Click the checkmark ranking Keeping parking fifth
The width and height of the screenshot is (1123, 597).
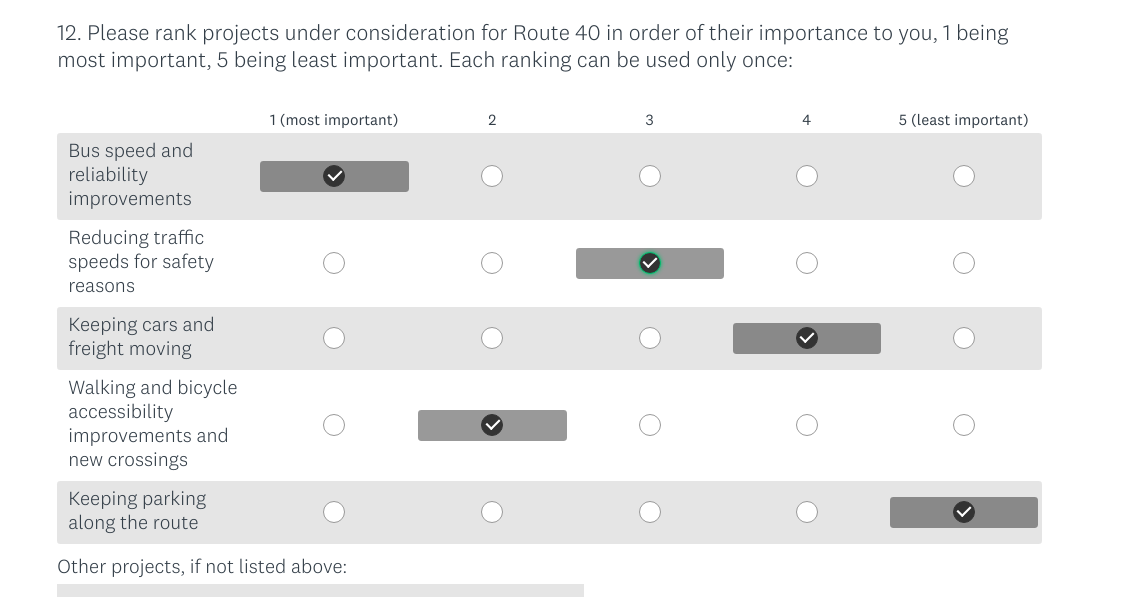coord(963,512)
